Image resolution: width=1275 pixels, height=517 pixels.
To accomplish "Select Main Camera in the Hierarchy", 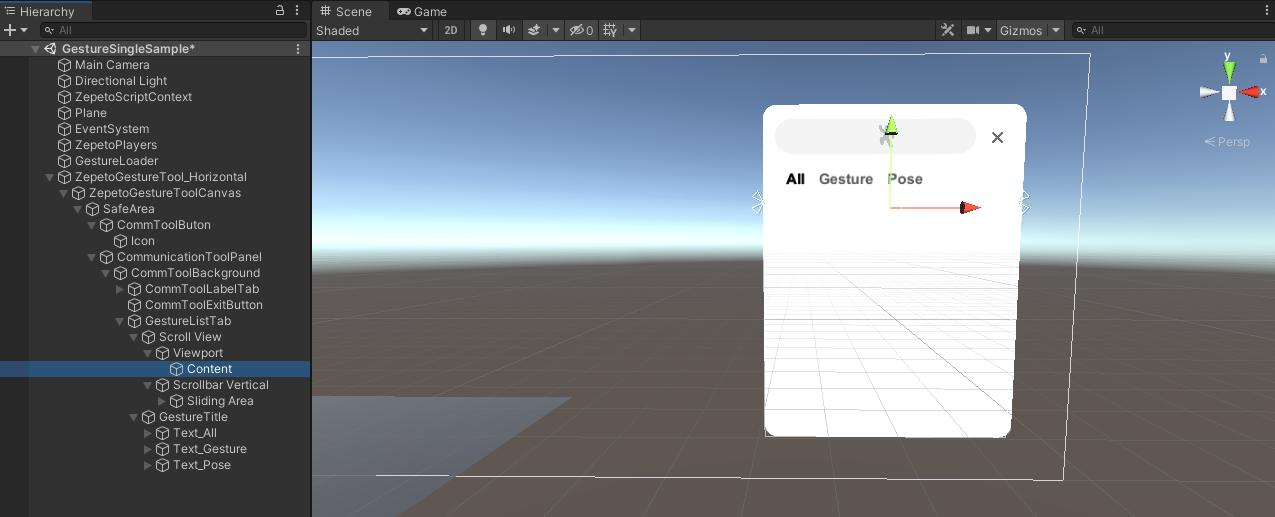I will pyautogui.click(x=112, y=65).
